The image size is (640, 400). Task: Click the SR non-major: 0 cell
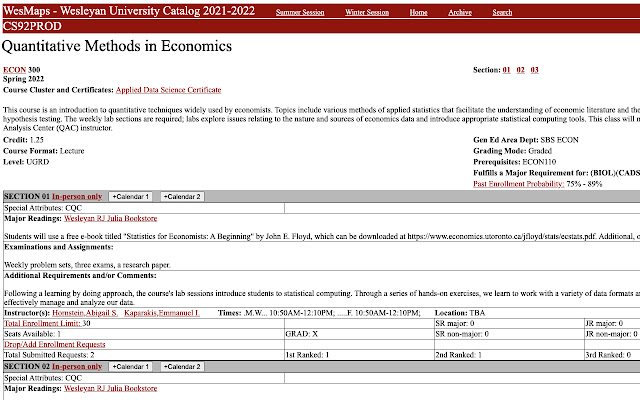pos(509,334)
